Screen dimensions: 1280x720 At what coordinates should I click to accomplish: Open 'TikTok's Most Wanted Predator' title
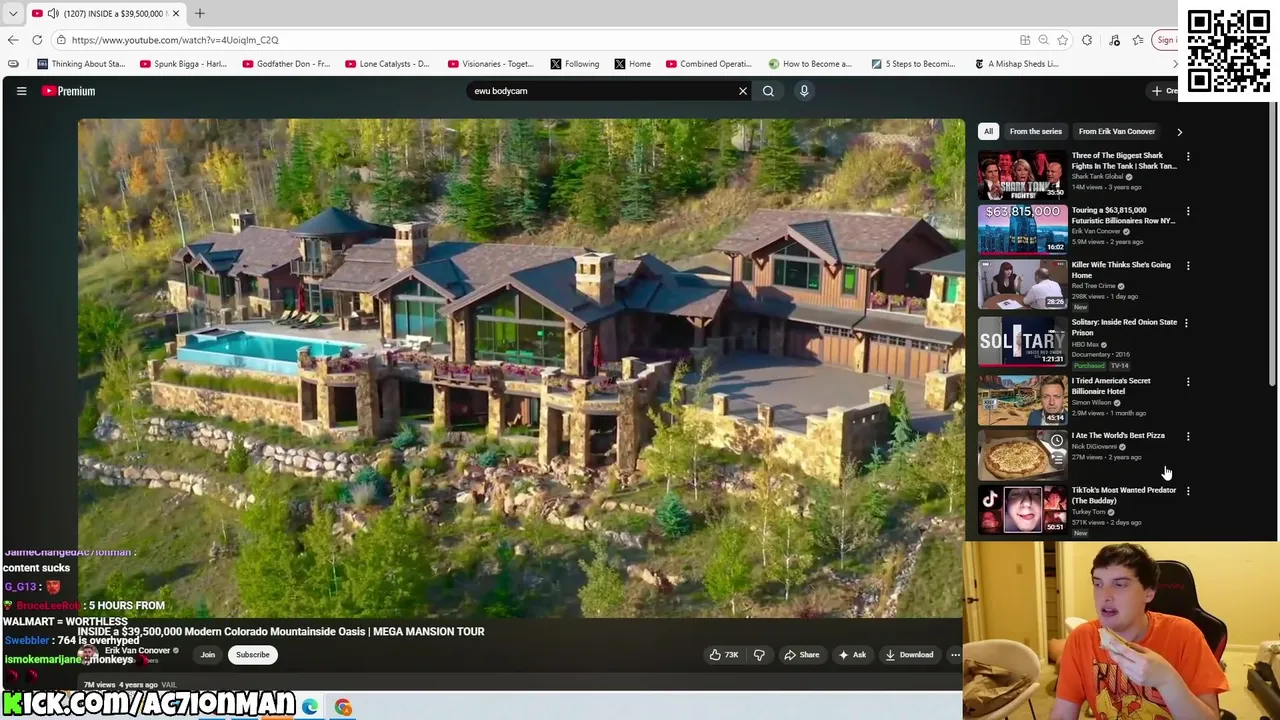click(1124, 495)
